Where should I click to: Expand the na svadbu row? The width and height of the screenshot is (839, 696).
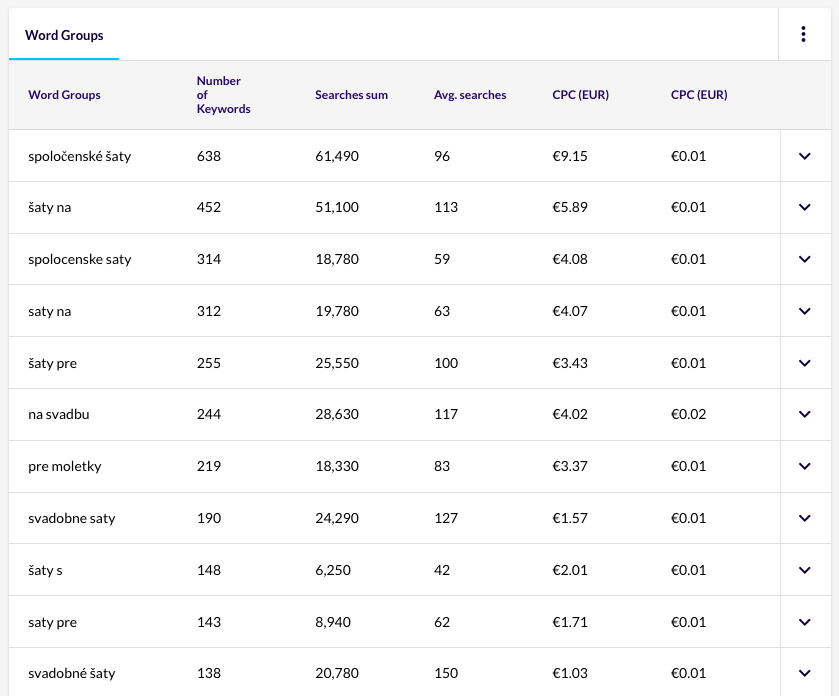coord(805,414)
